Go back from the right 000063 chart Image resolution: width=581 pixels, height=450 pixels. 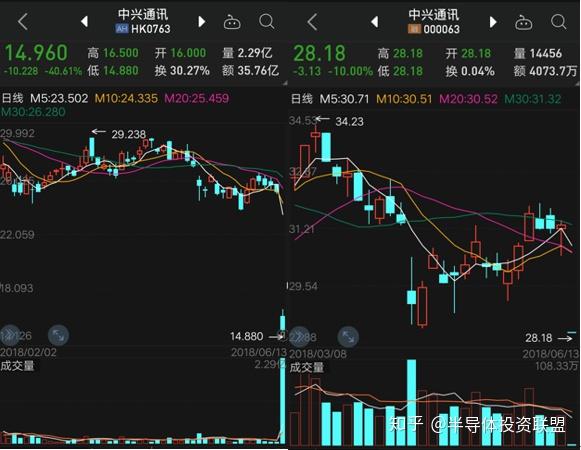[313, 21]
